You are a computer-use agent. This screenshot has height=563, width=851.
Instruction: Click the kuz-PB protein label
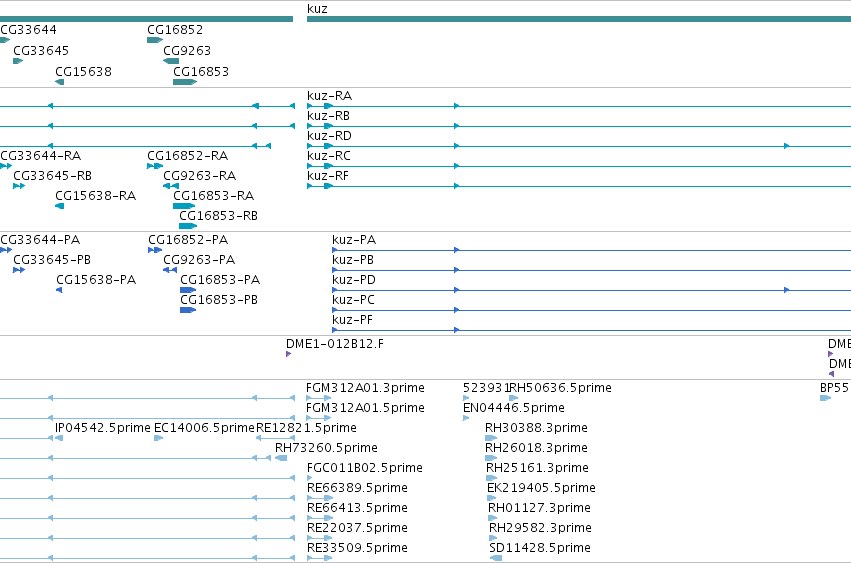click(x=353, y=260)
